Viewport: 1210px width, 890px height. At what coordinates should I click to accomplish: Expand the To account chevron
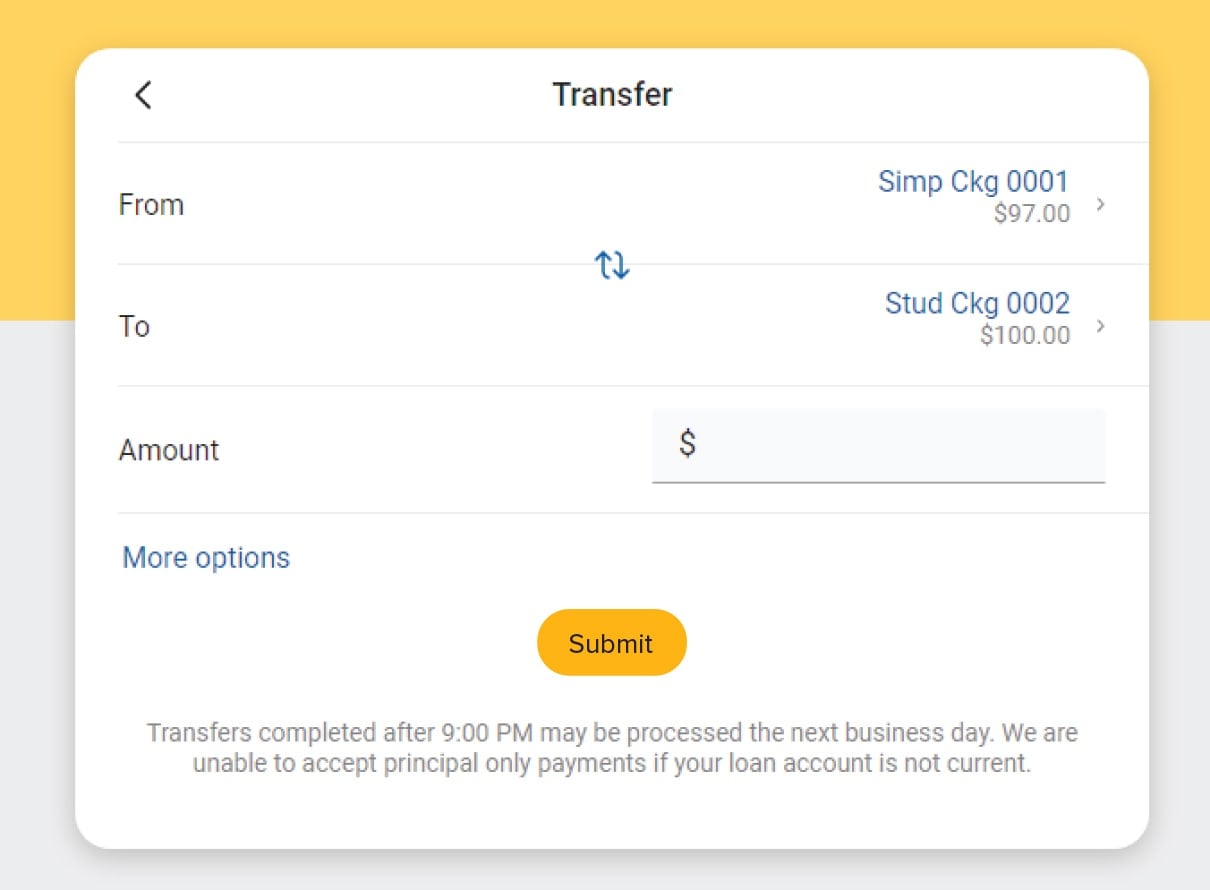(1100, 326)
